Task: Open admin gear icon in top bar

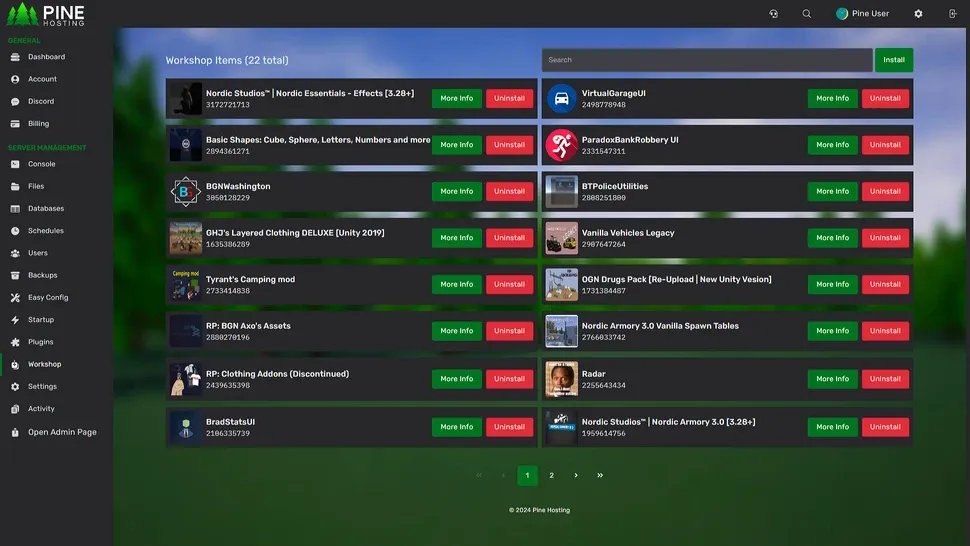Action: (919, 14)
